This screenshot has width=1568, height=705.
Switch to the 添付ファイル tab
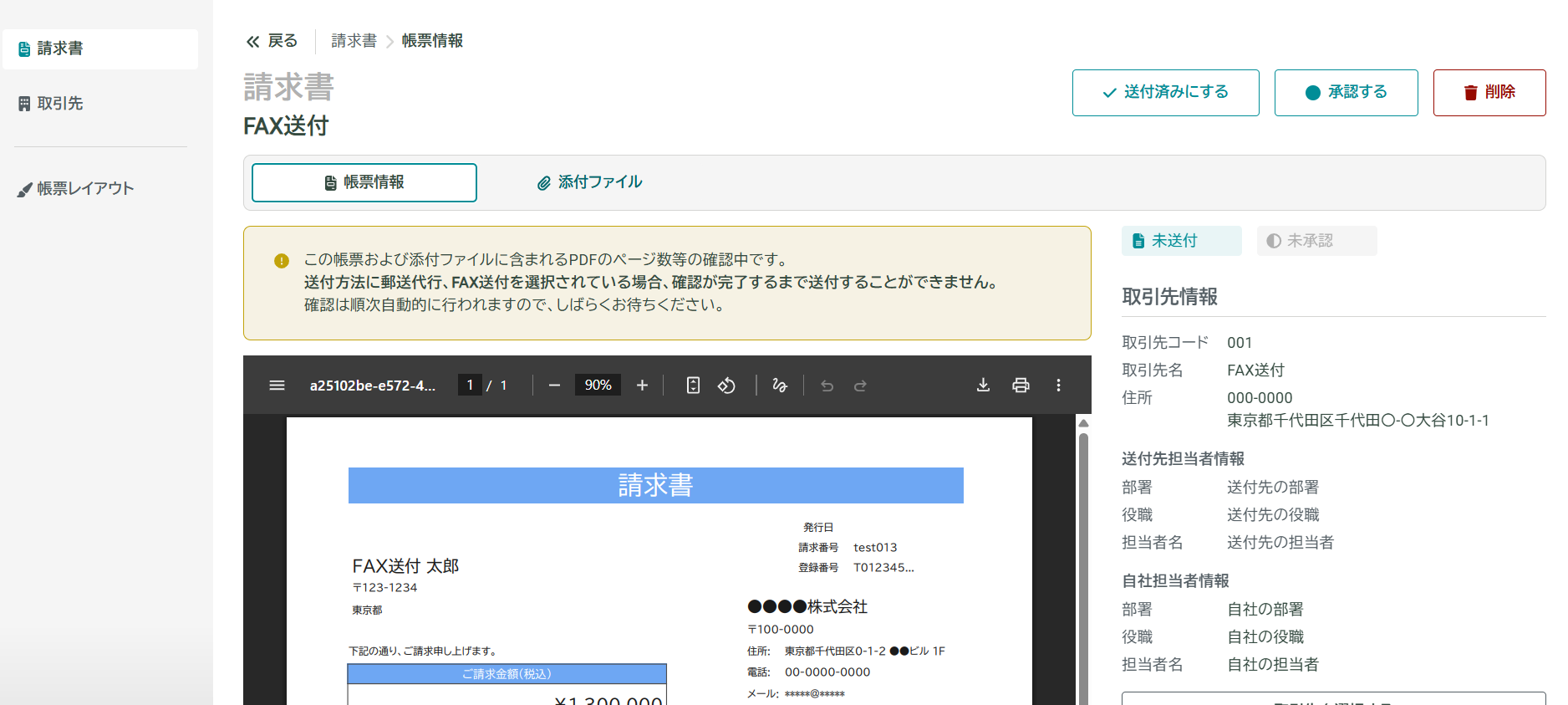tap(589, 182)
